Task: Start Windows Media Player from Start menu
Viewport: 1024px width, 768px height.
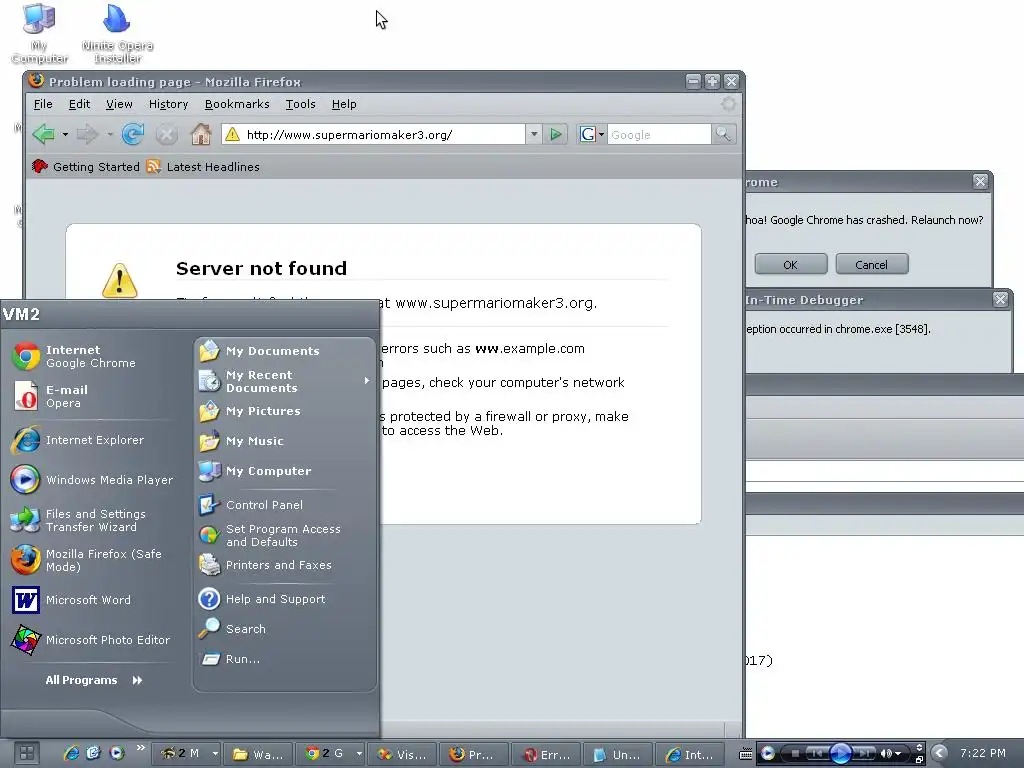Action: (91, 479)
